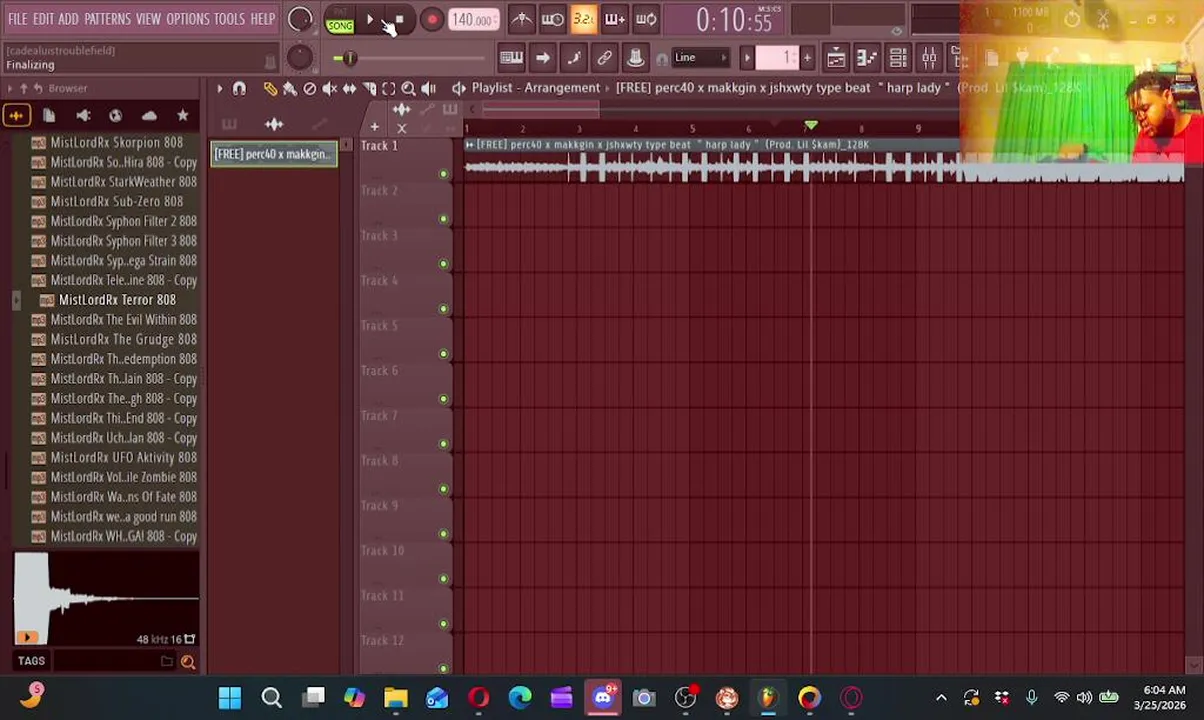Select MistLordRx UFO Aktivity 808 sample

click(x=124, y=457)
